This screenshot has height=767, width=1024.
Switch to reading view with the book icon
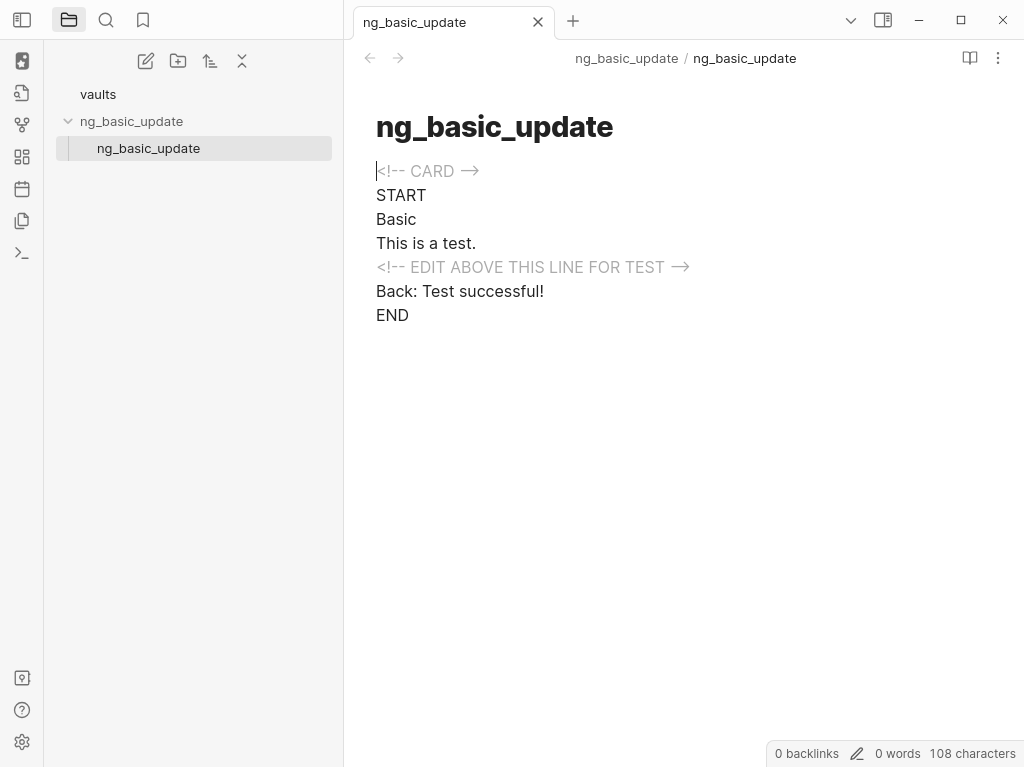(969, 58)
